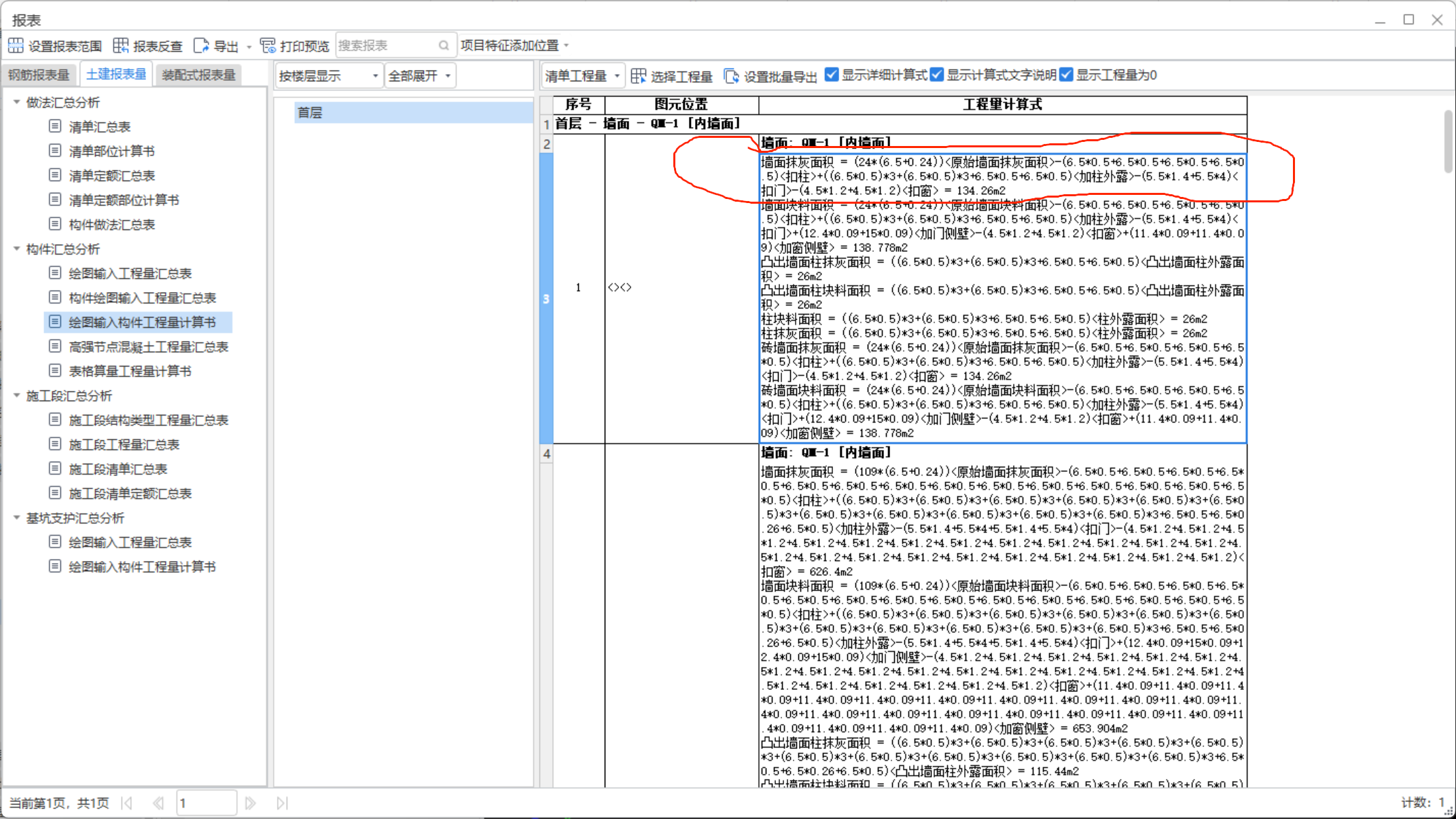Open 施工段清单定额汇总表 report

(130, 493)
